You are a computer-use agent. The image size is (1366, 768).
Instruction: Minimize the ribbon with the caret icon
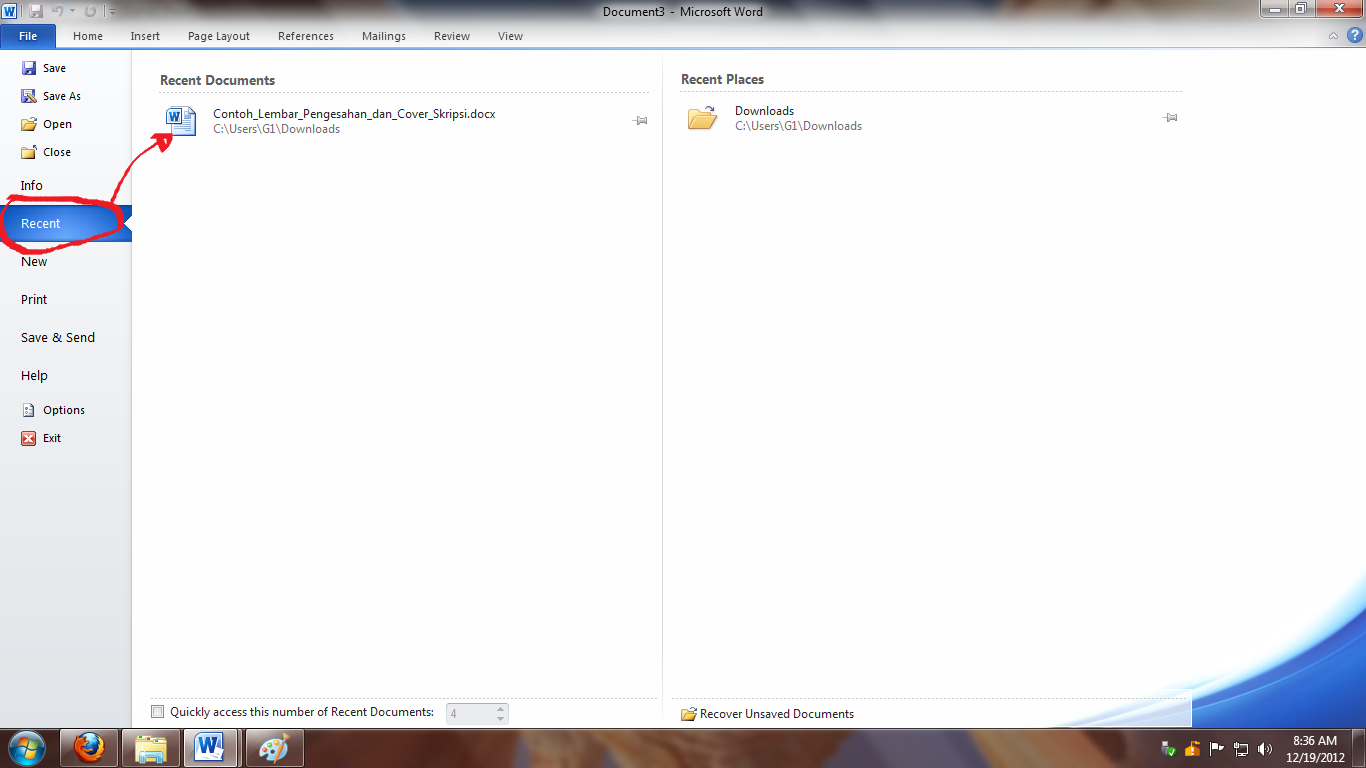click(1333, 36)
